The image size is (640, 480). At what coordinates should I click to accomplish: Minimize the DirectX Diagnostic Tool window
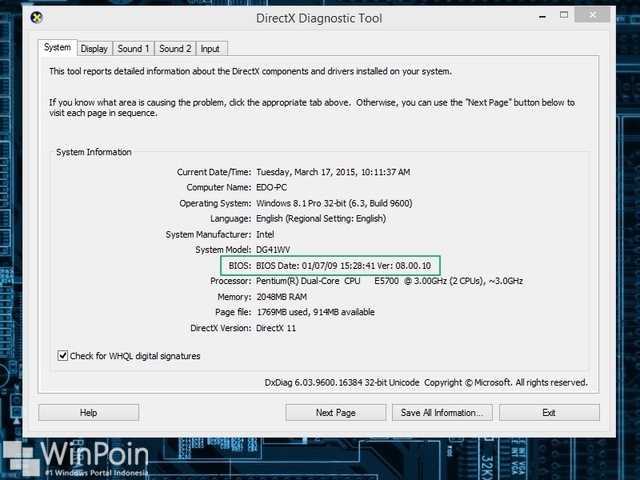(542, 16)
